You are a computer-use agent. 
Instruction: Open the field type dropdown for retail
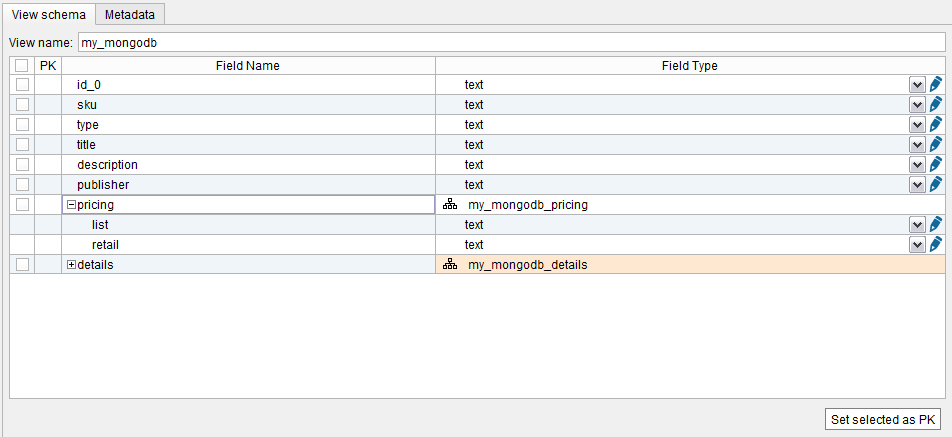point(917,245)
